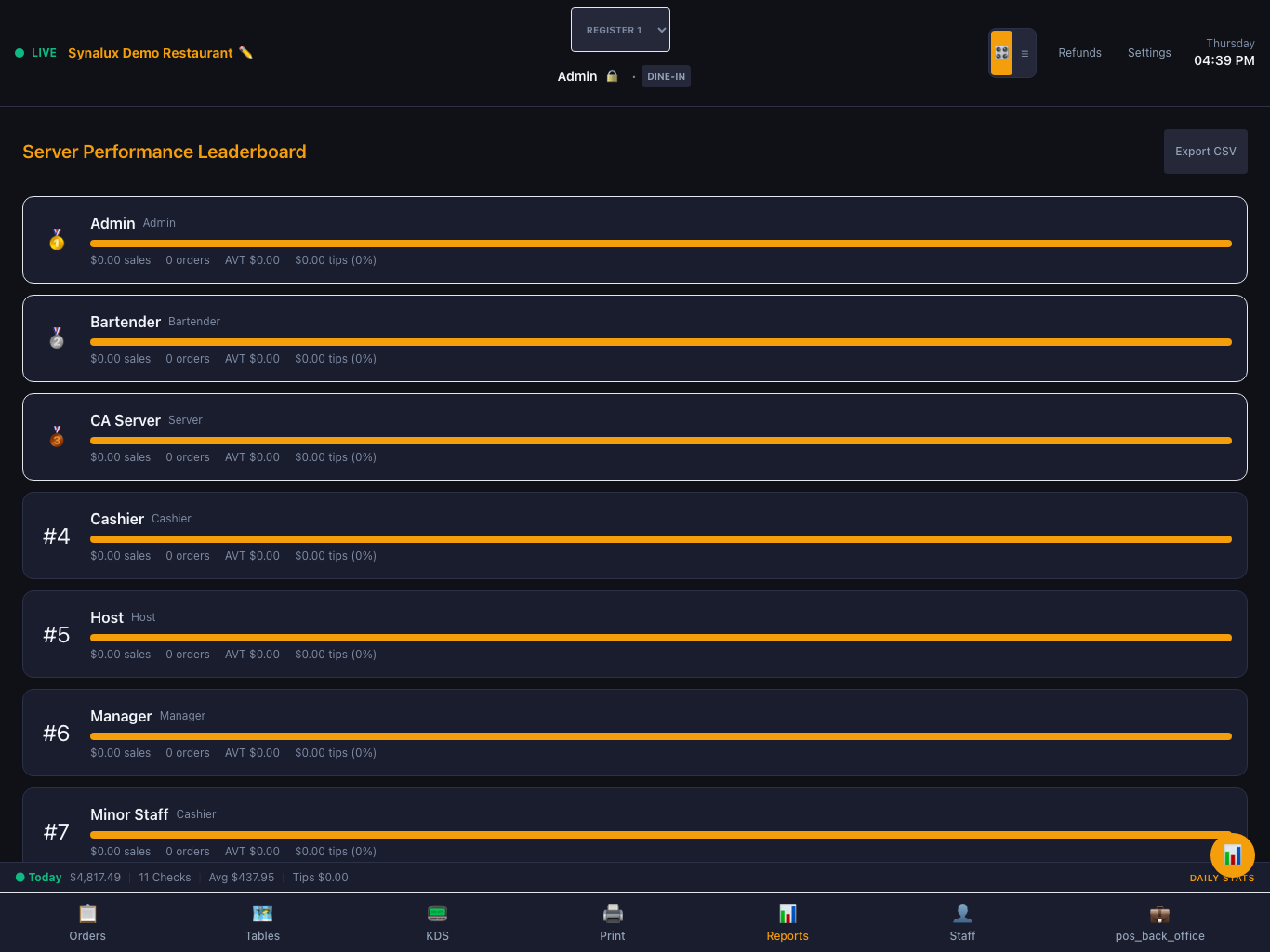
Task: Click the lock icon beside Admin
Action: (x=612, y=76)
